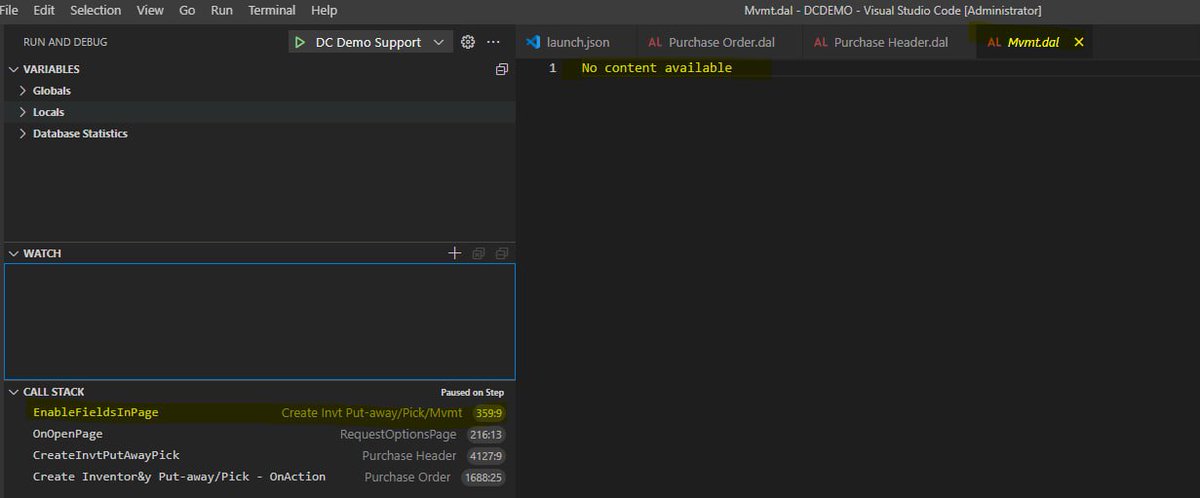Viewport: 1200px width, 498px height.
Task: Click inside the watch expressions area
Action: coord(260,321)
